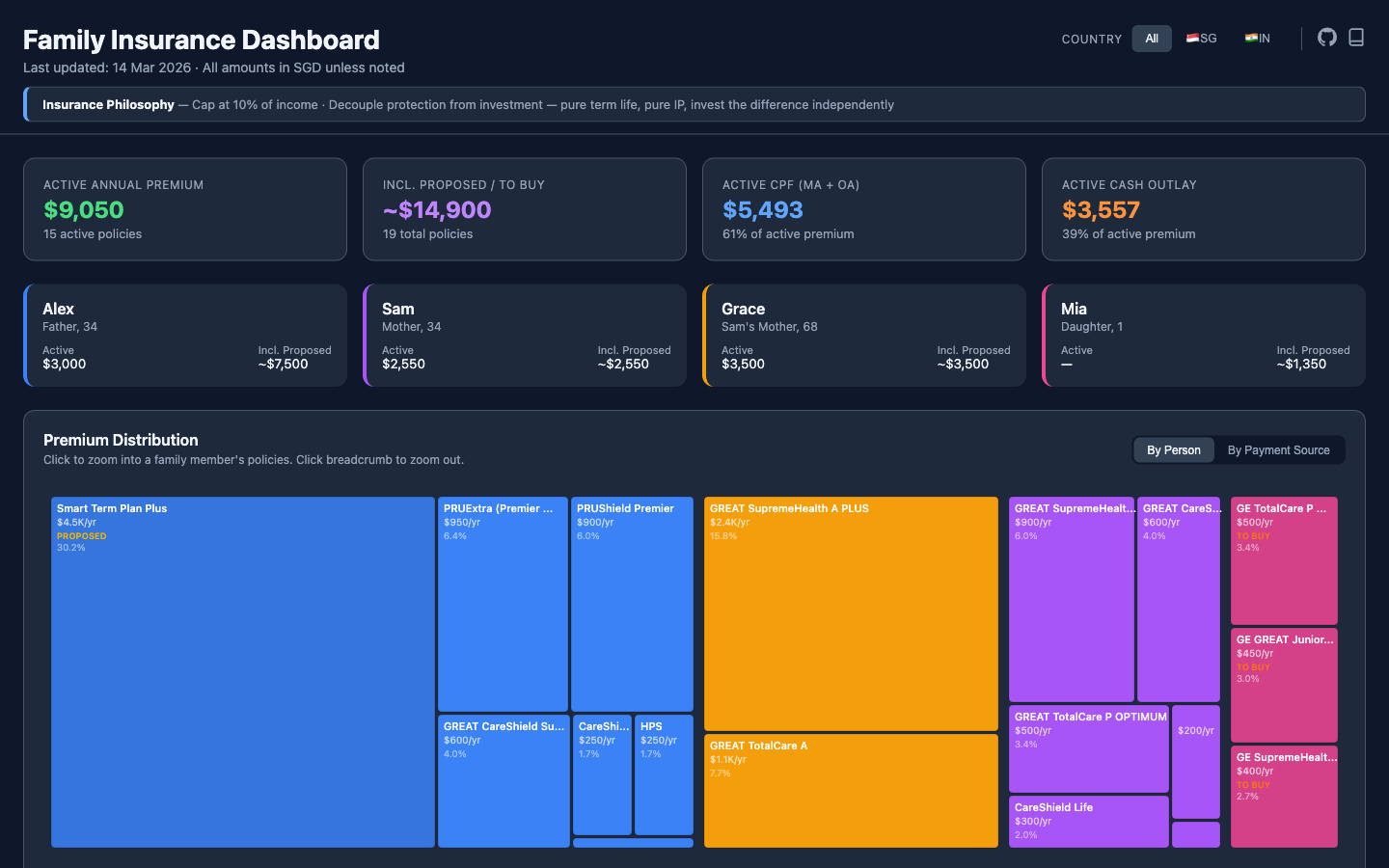
Task: Click the Smart Term Plan Plus tile
Action: (x=242, y=670)
